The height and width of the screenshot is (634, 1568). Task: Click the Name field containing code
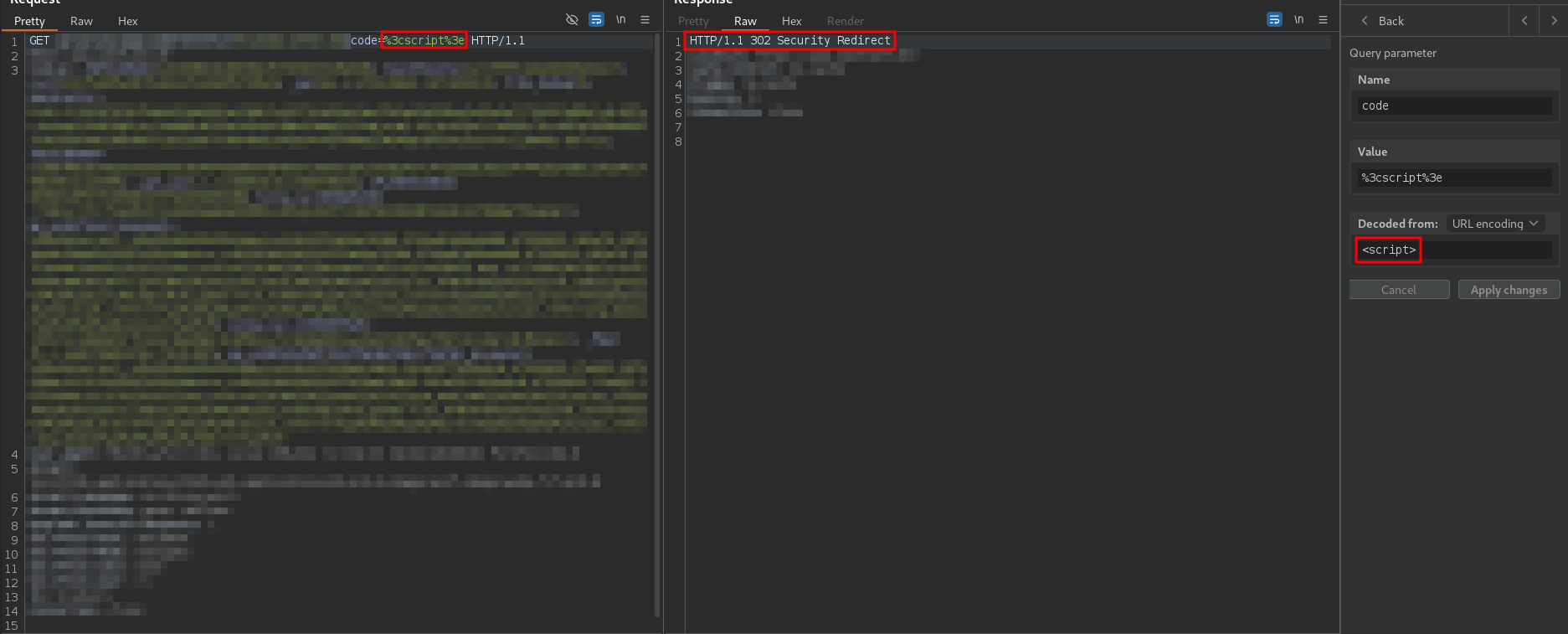click(x=1454, y=106)
